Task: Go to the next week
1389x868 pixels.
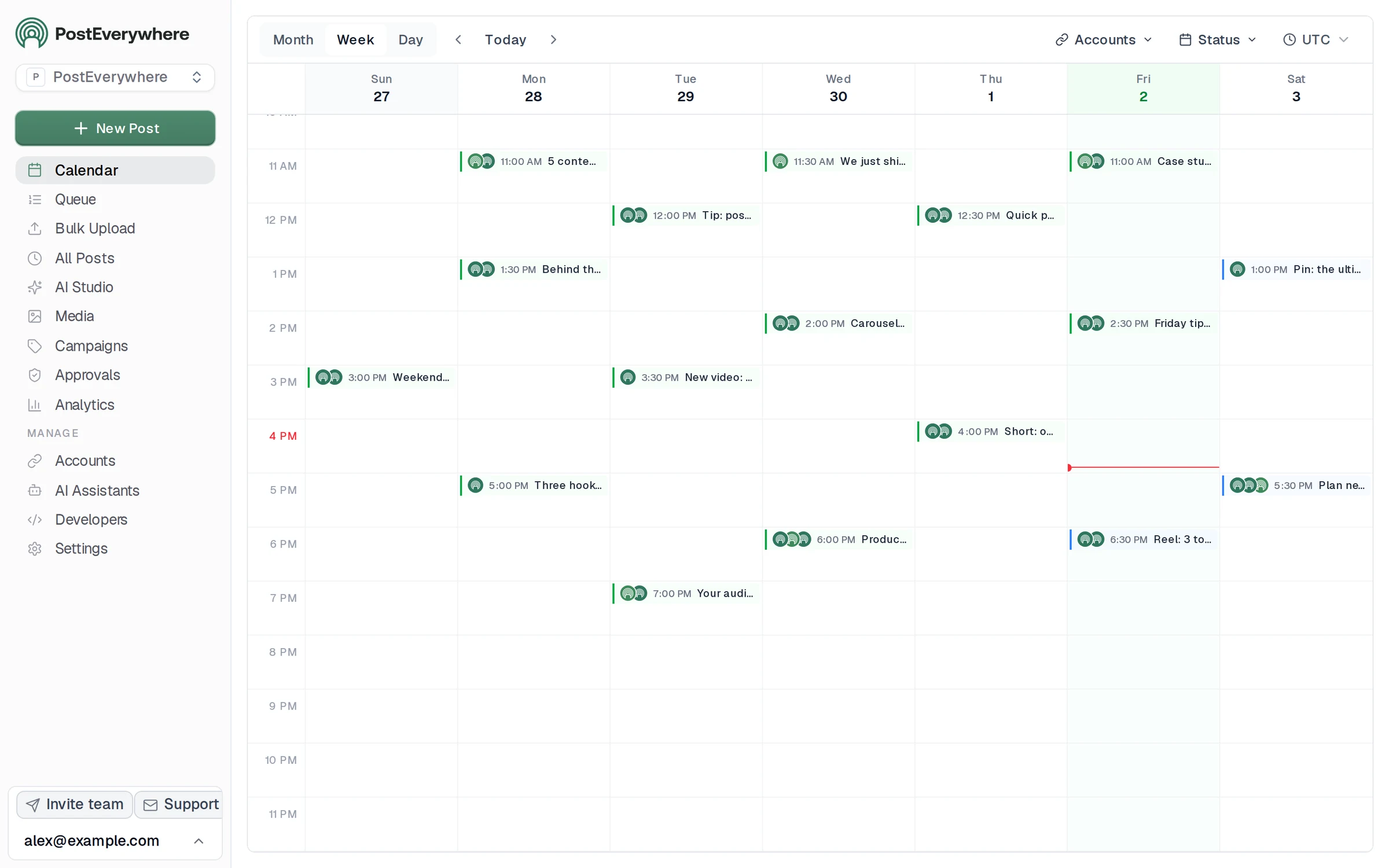Action: point(553,39)
